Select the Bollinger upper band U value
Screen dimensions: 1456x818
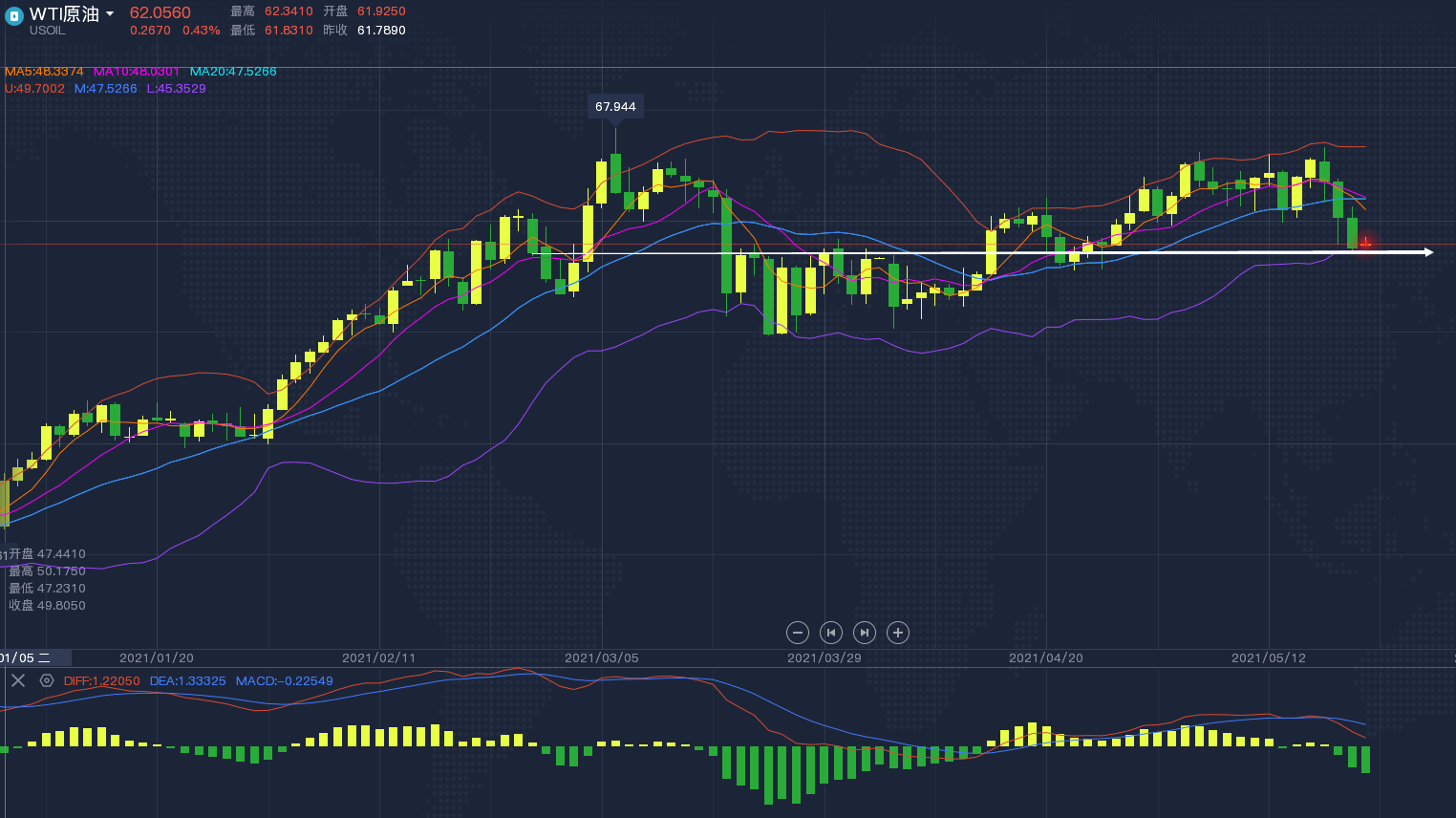(34, 89)
